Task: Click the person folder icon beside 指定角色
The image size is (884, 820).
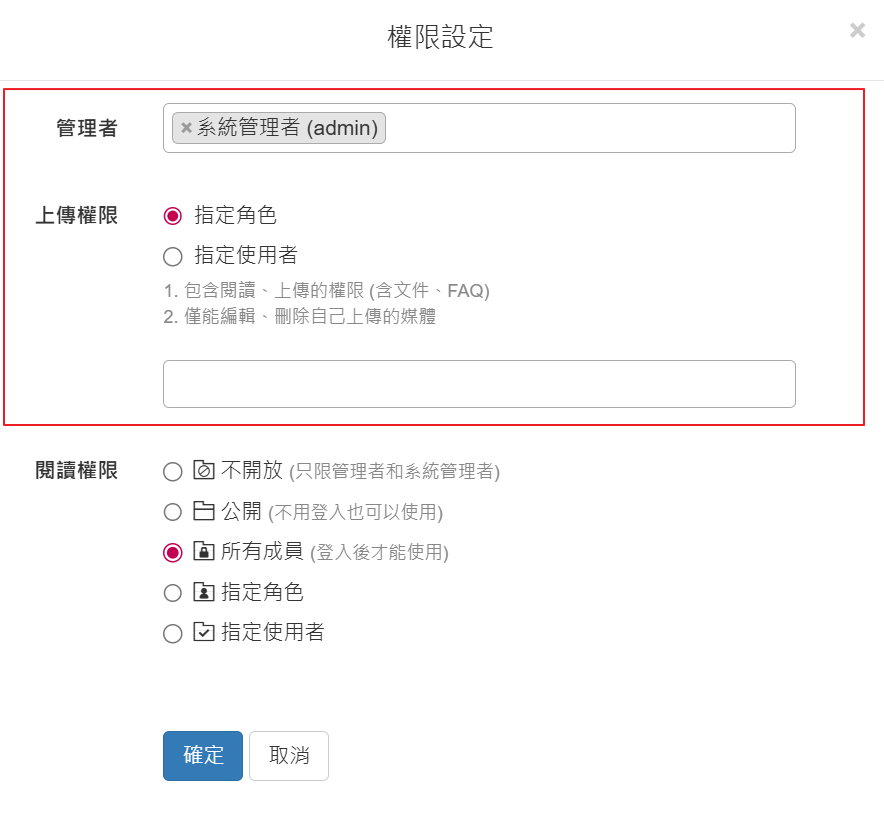Action: tap(204, 592)
